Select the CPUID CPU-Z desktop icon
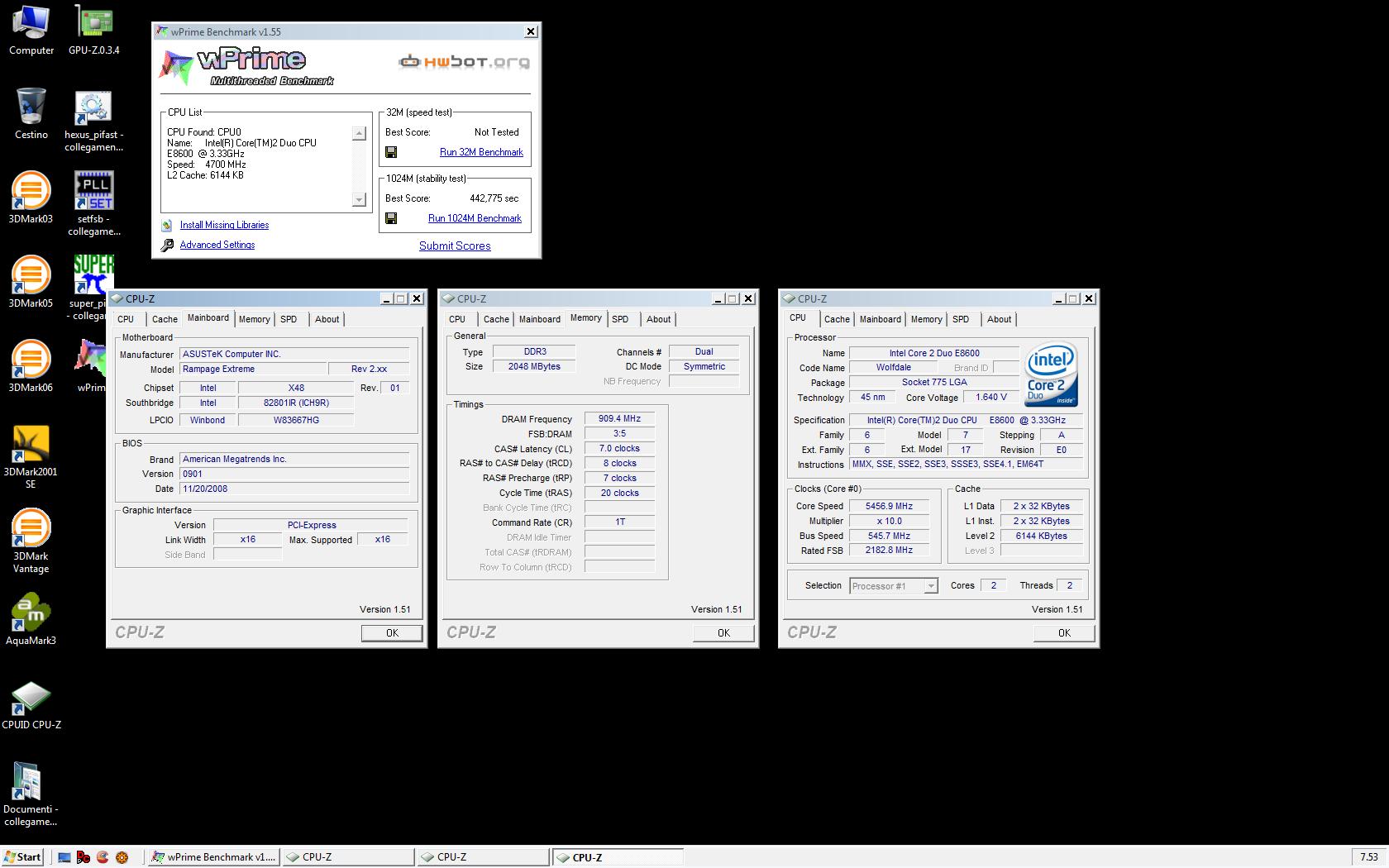Image resolution: width=1389 pixels, height=868 pixels. pyautogui.click(x=31, y=704)
